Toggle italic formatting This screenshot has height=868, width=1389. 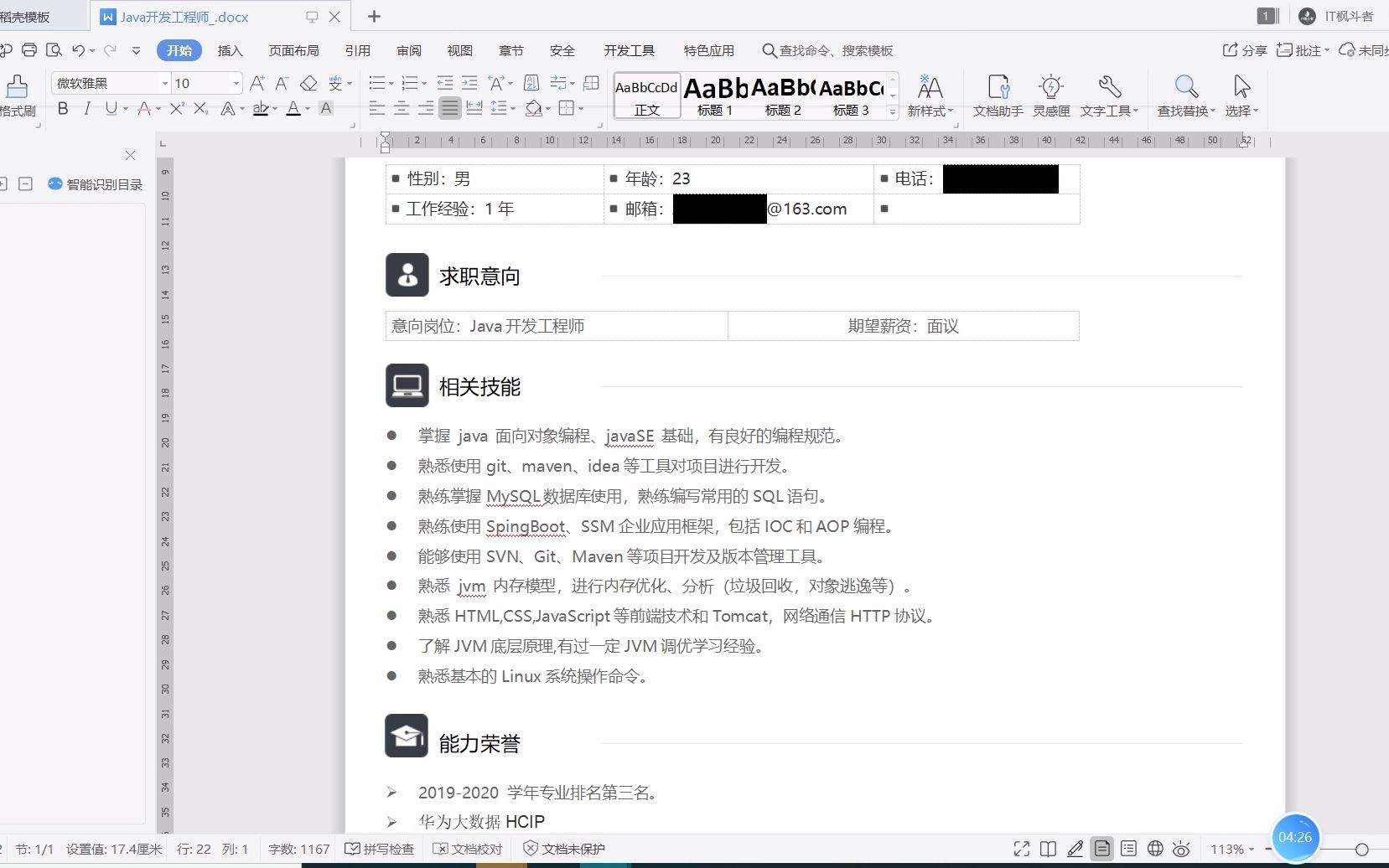[x=87, y=108]
